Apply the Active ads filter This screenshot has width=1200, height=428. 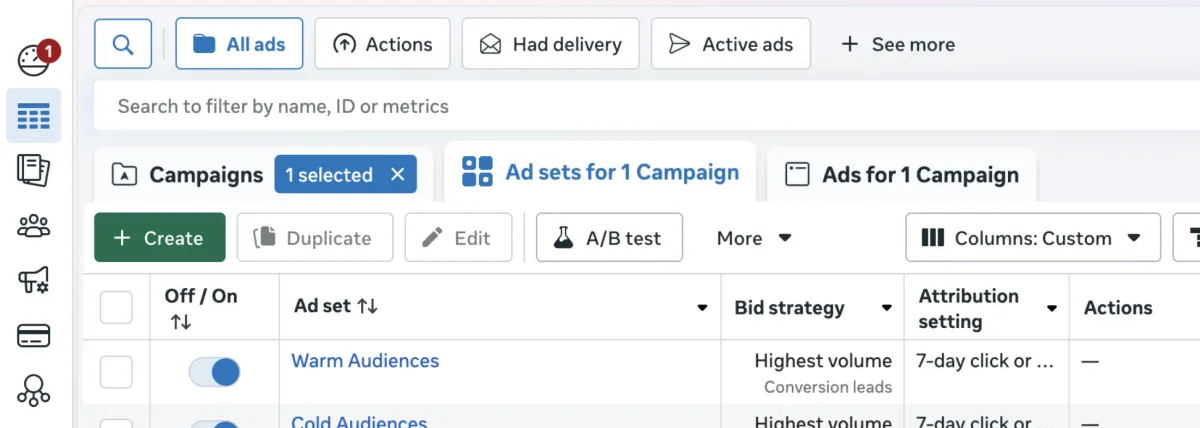click(x=731, y=44)
